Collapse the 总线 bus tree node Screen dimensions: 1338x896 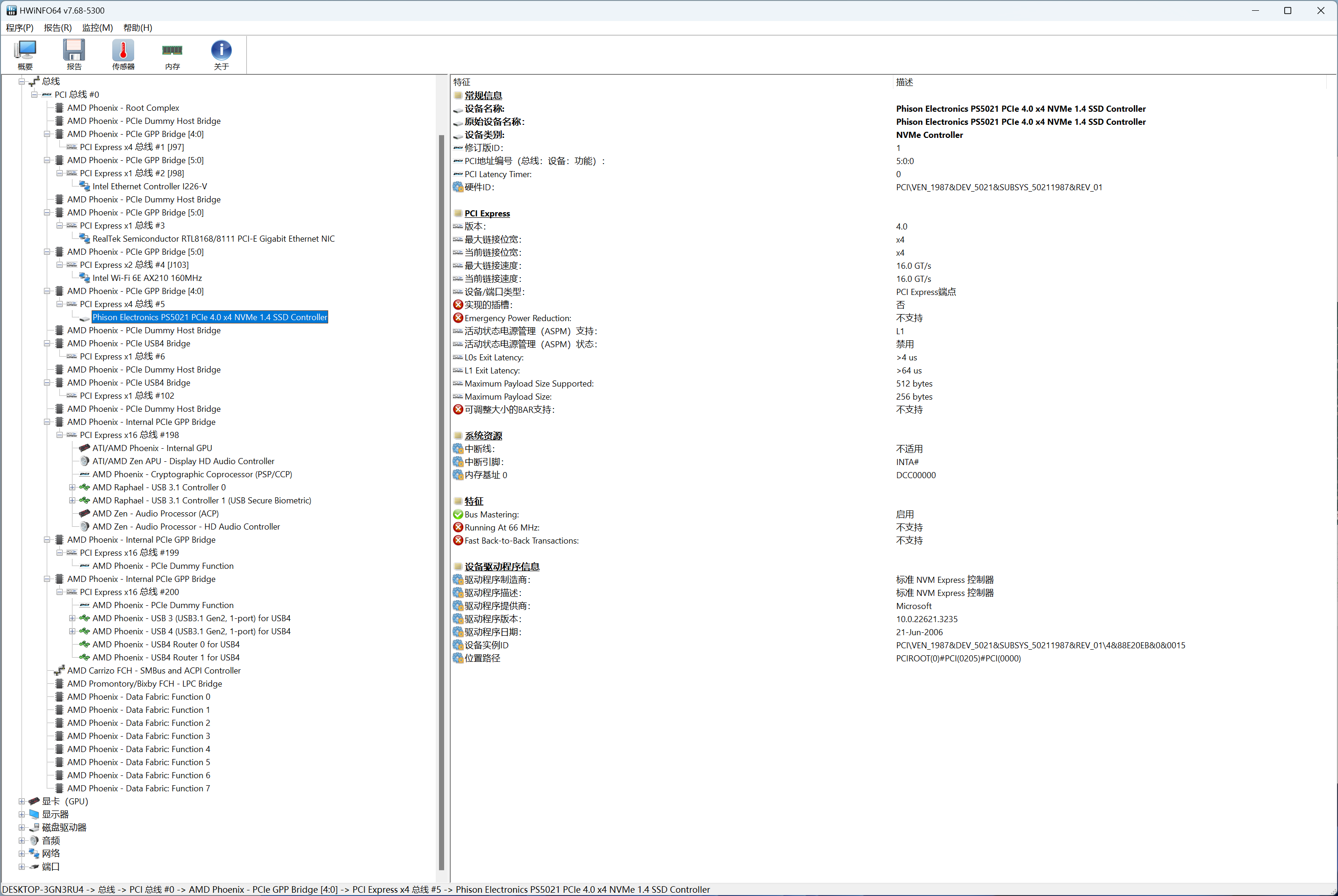click(x=22, y=82)
